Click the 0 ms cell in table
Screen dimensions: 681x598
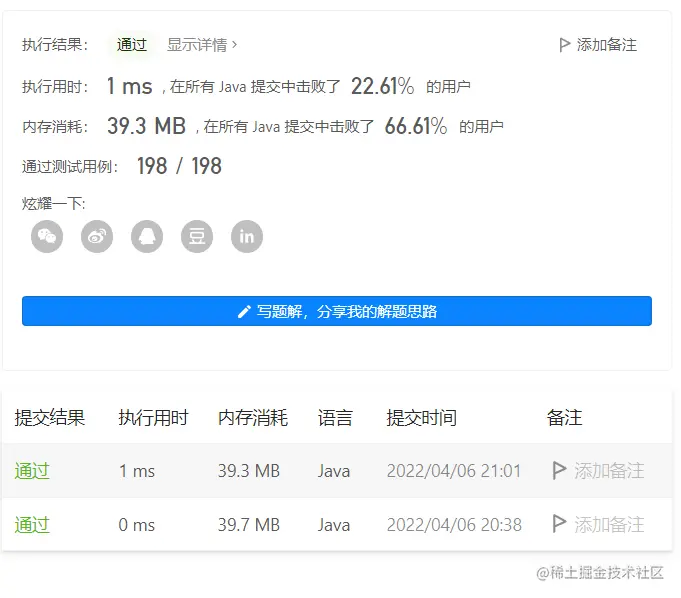[137, 525]
